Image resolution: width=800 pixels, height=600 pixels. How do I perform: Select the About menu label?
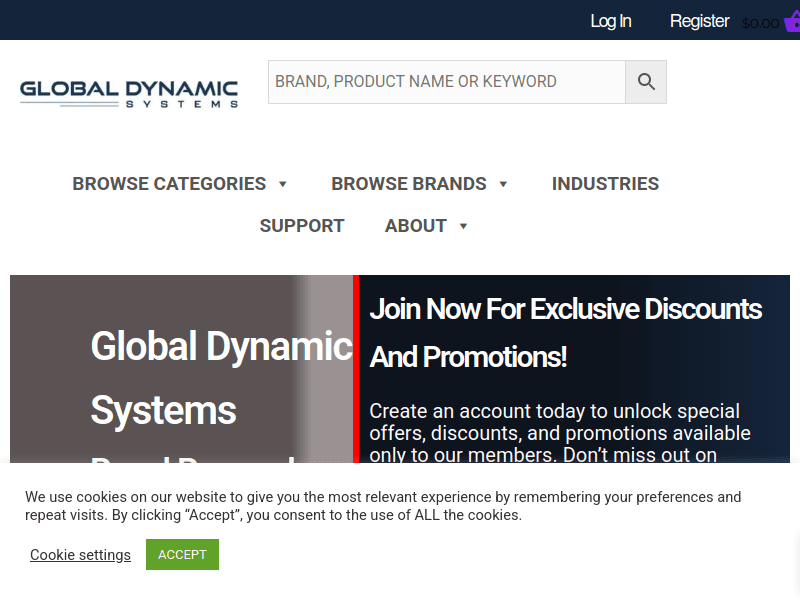pyautogui.click(x=415, y=226)
